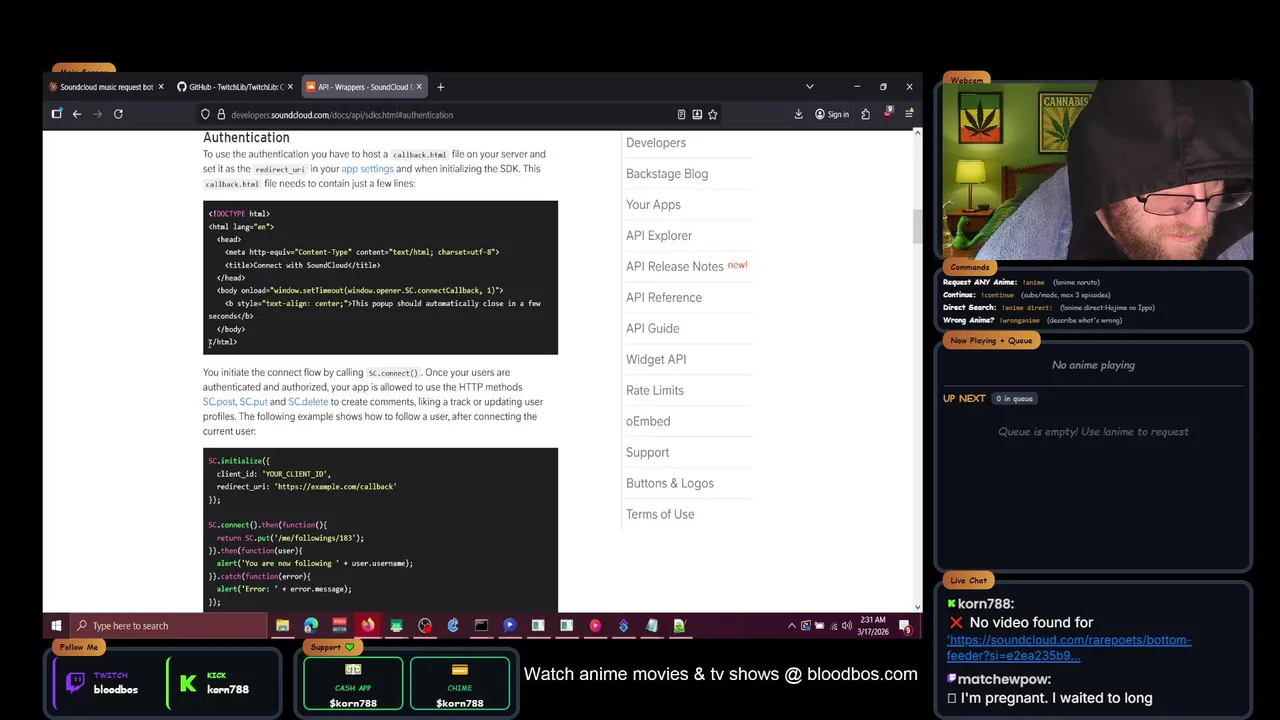
Task: Open Voicemeeter from the taskbar
Action: point(339,626)
